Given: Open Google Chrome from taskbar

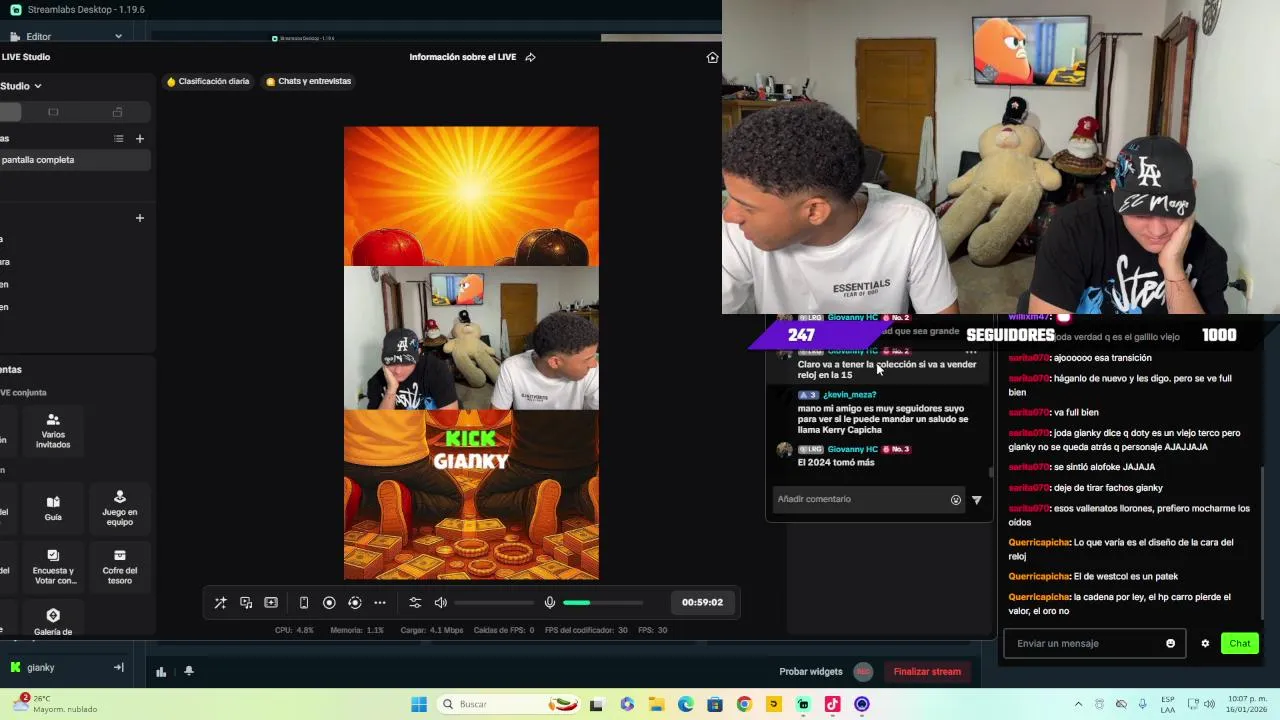Looking at the screenshot, I should [744, 704].
